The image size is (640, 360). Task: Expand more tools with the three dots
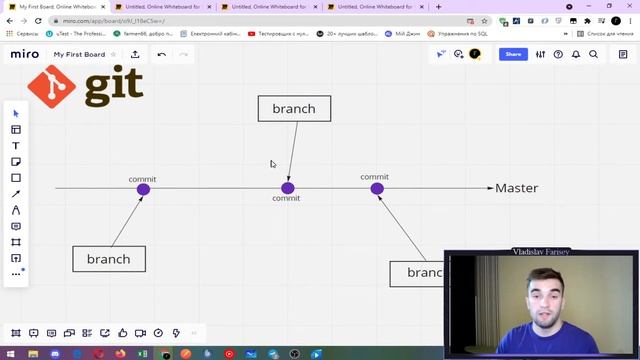(x=16, y=274)
